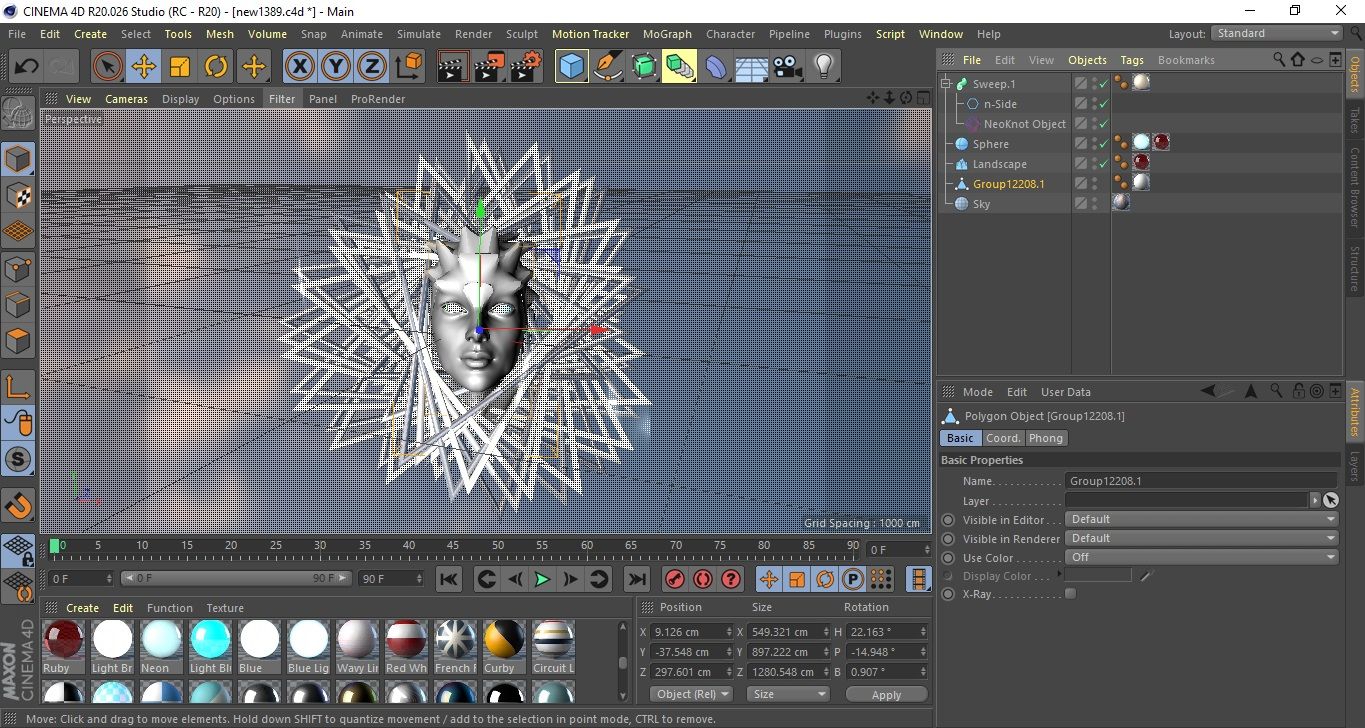Screen dimensions: 1365x728
Task: Open the Object Manager Tags menu
Action: [1131, 60]
